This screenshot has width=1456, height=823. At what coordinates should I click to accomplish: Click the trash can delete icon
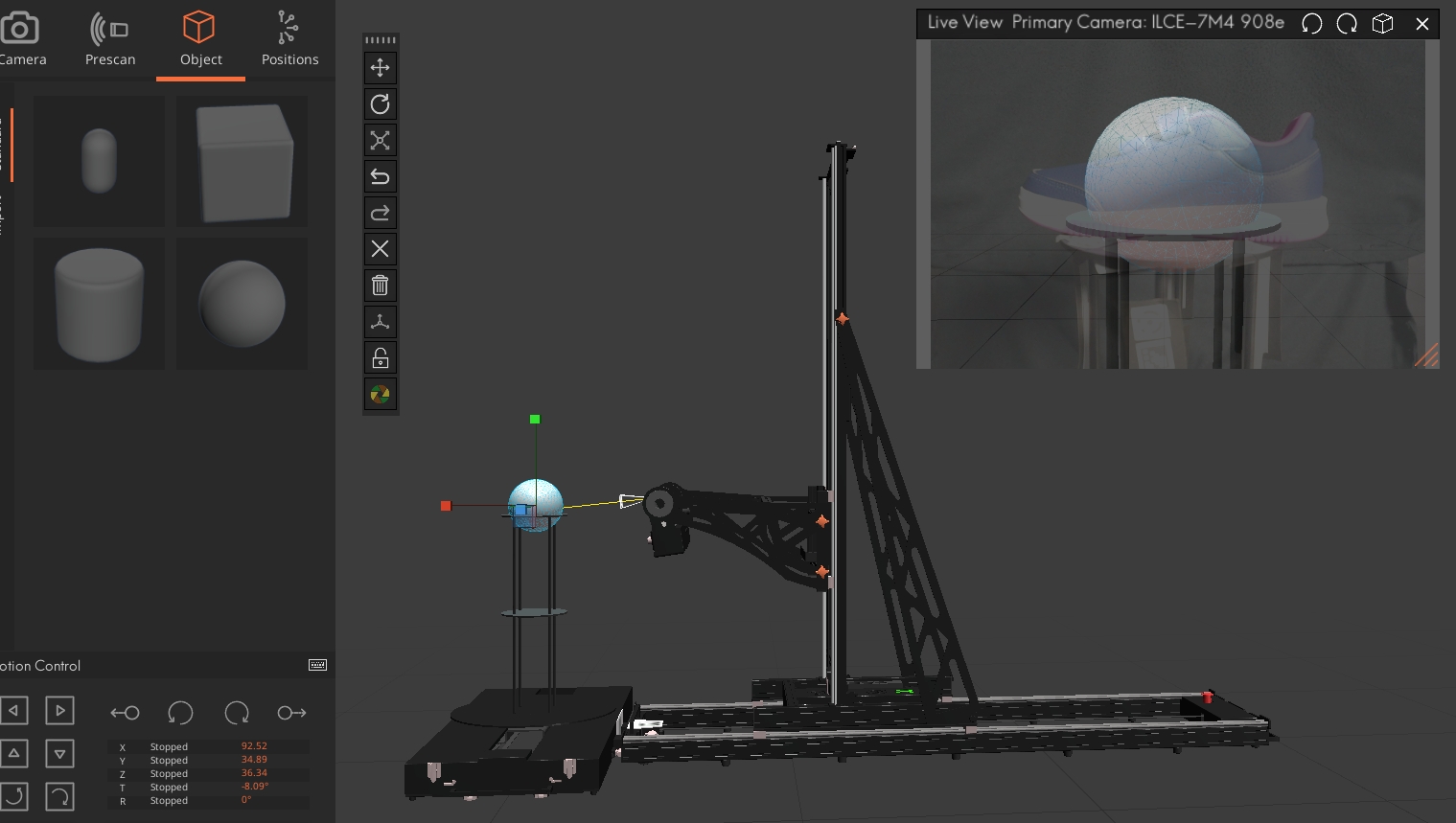[381, 286]
